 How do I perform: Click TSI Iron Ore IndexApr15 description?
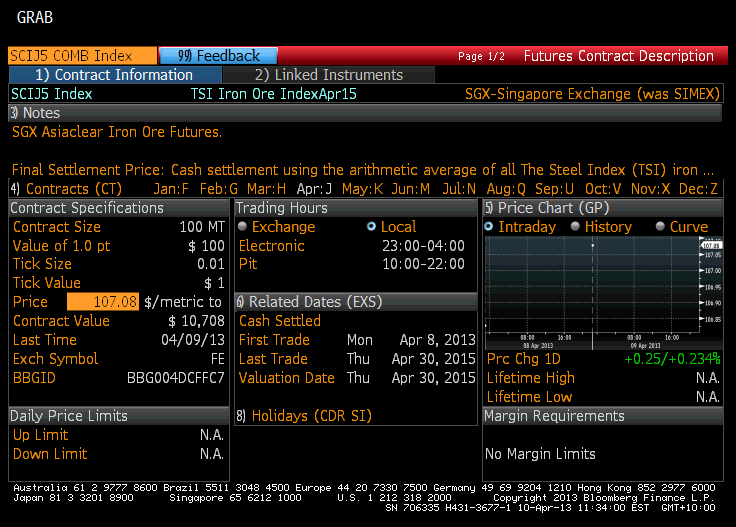(273, 94)
